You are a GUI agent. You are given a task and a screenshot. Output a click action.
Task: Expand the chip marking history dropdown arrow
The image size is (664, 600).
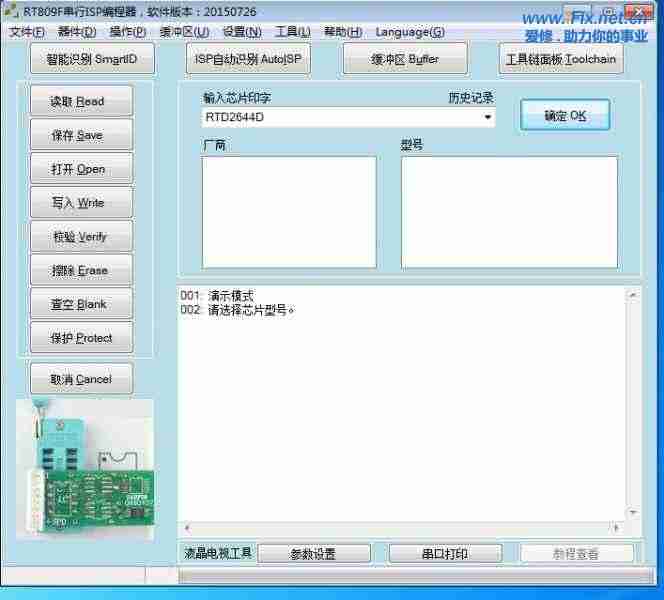(x=488, y=117)
